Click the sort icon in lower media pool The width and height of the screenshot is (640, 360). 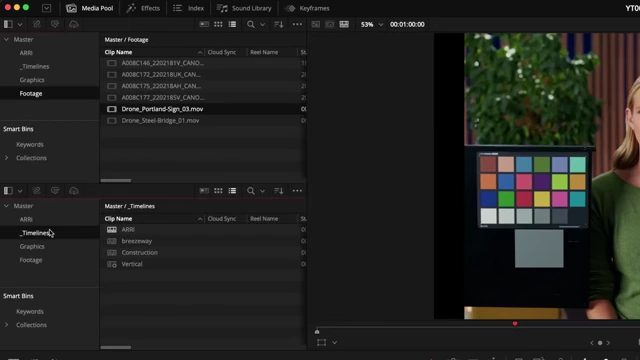279,191
